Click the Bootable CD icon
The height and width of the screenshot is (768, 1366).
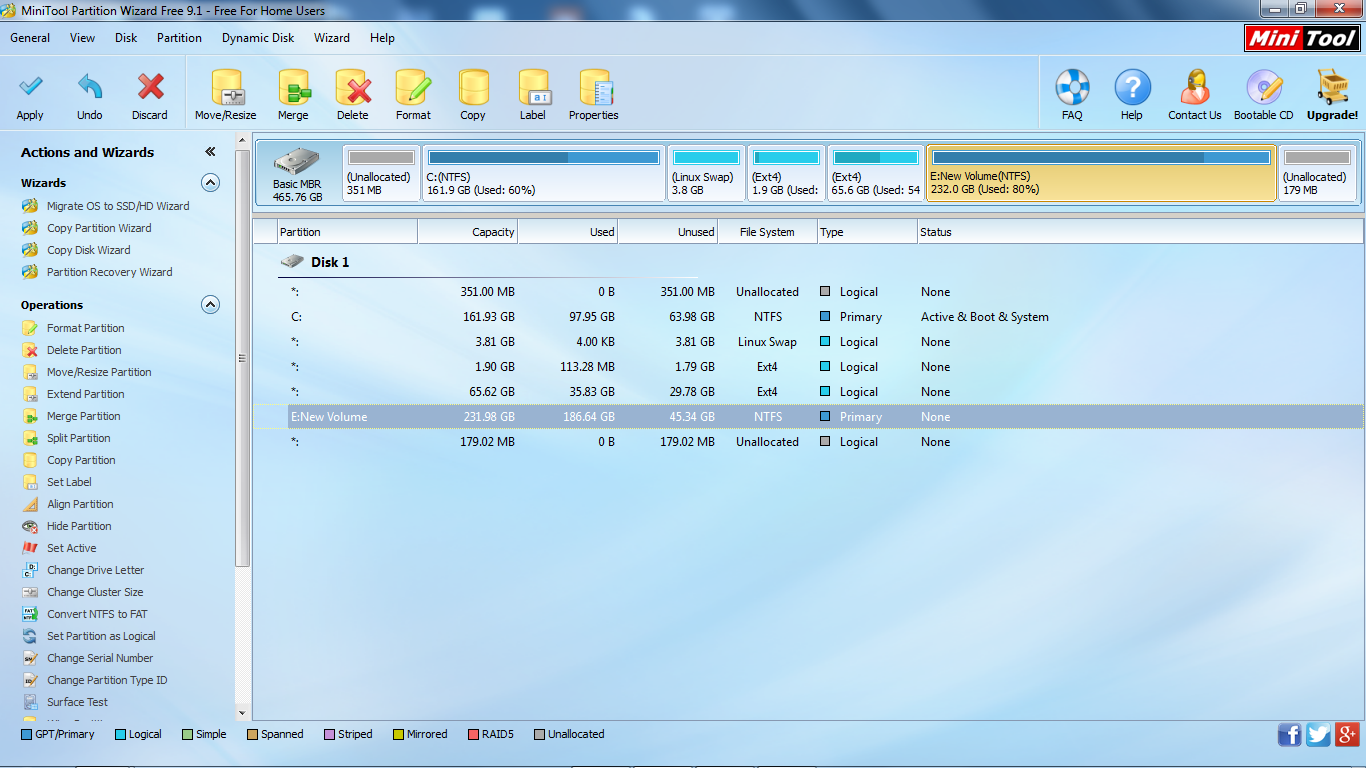click(x=1263, y=94)
